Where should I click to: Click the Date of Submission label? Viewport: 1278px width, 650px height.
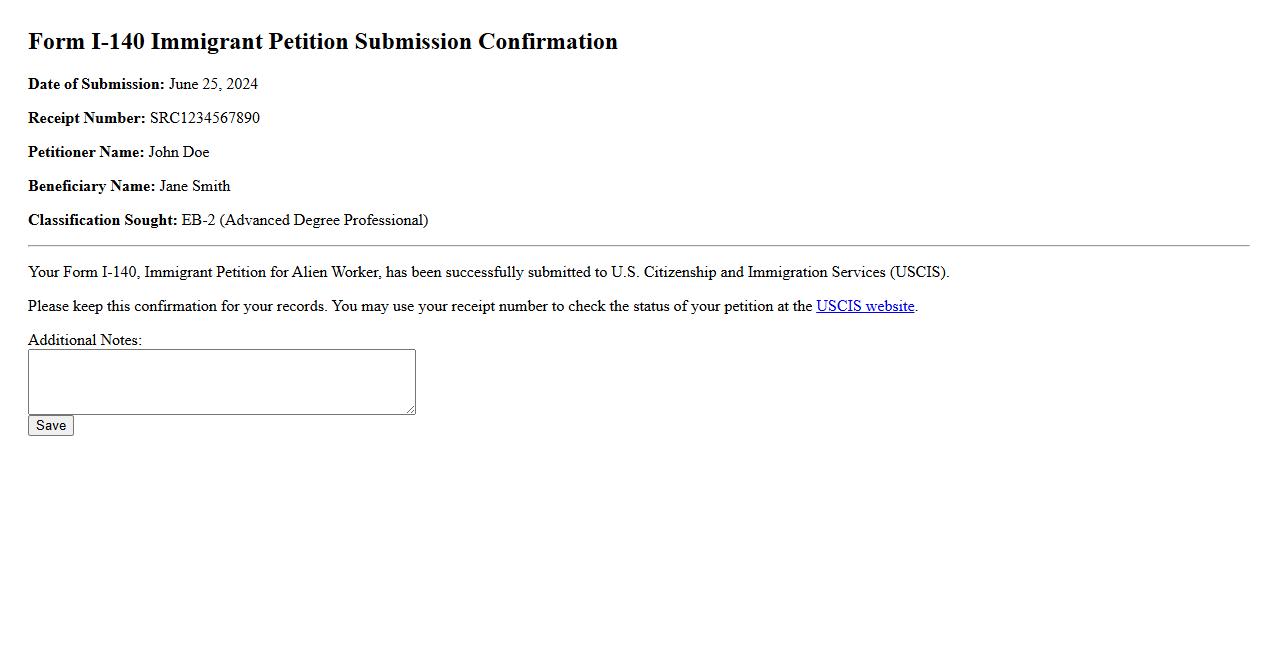click(96, 84)
